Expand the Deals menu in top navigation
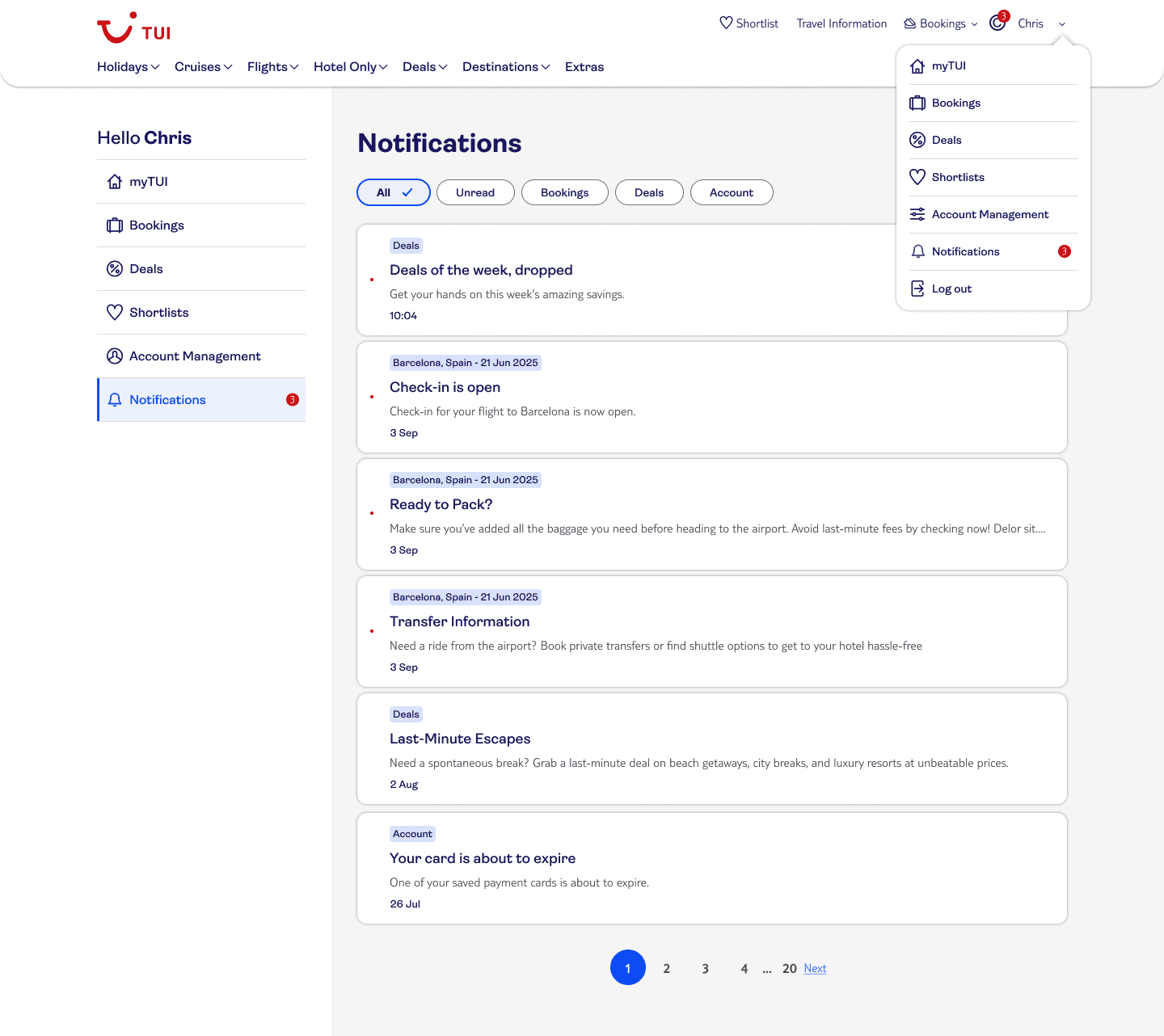 point(425,67)
